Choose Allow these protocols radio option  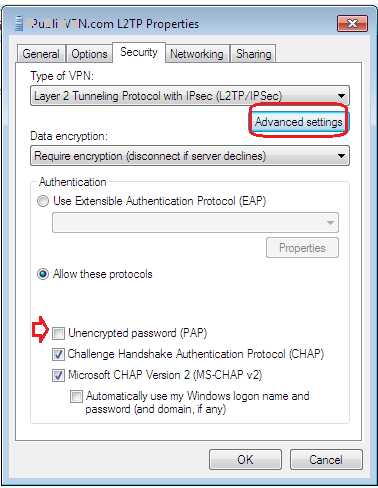(43, 274)
